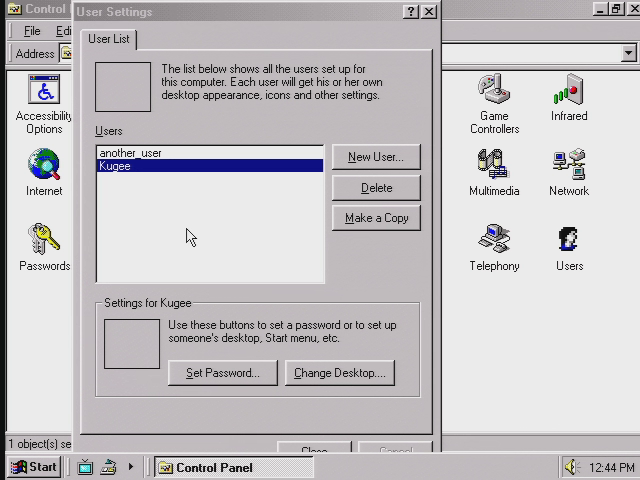Click the taskbar clock

[x=611, y=467]
